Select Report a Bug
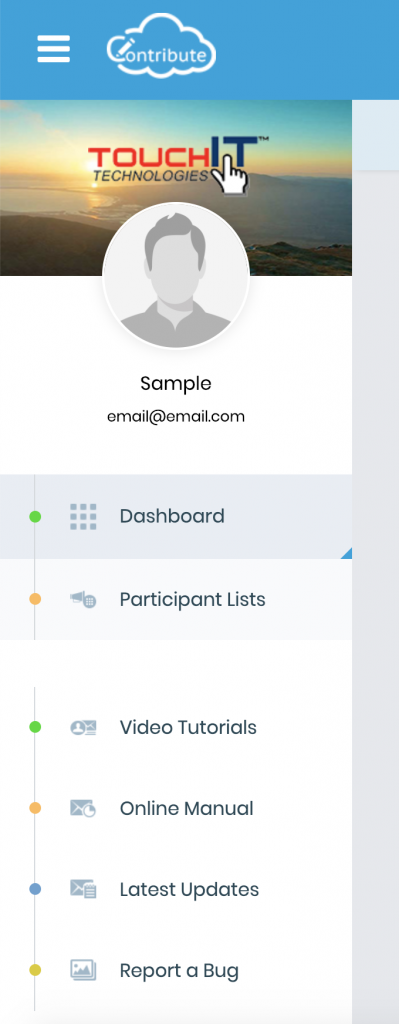This screenshot has height=1024, width=399. pos(179,971)
